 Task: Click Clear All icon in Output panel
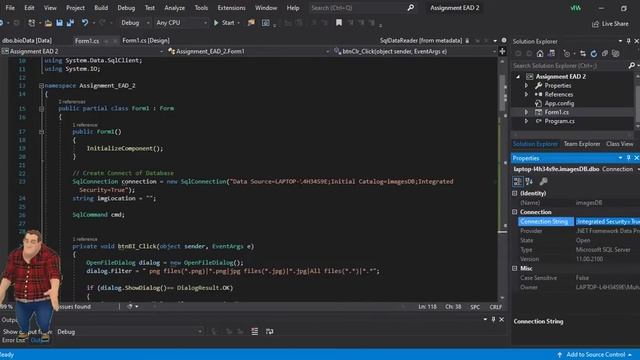point(254,331)
